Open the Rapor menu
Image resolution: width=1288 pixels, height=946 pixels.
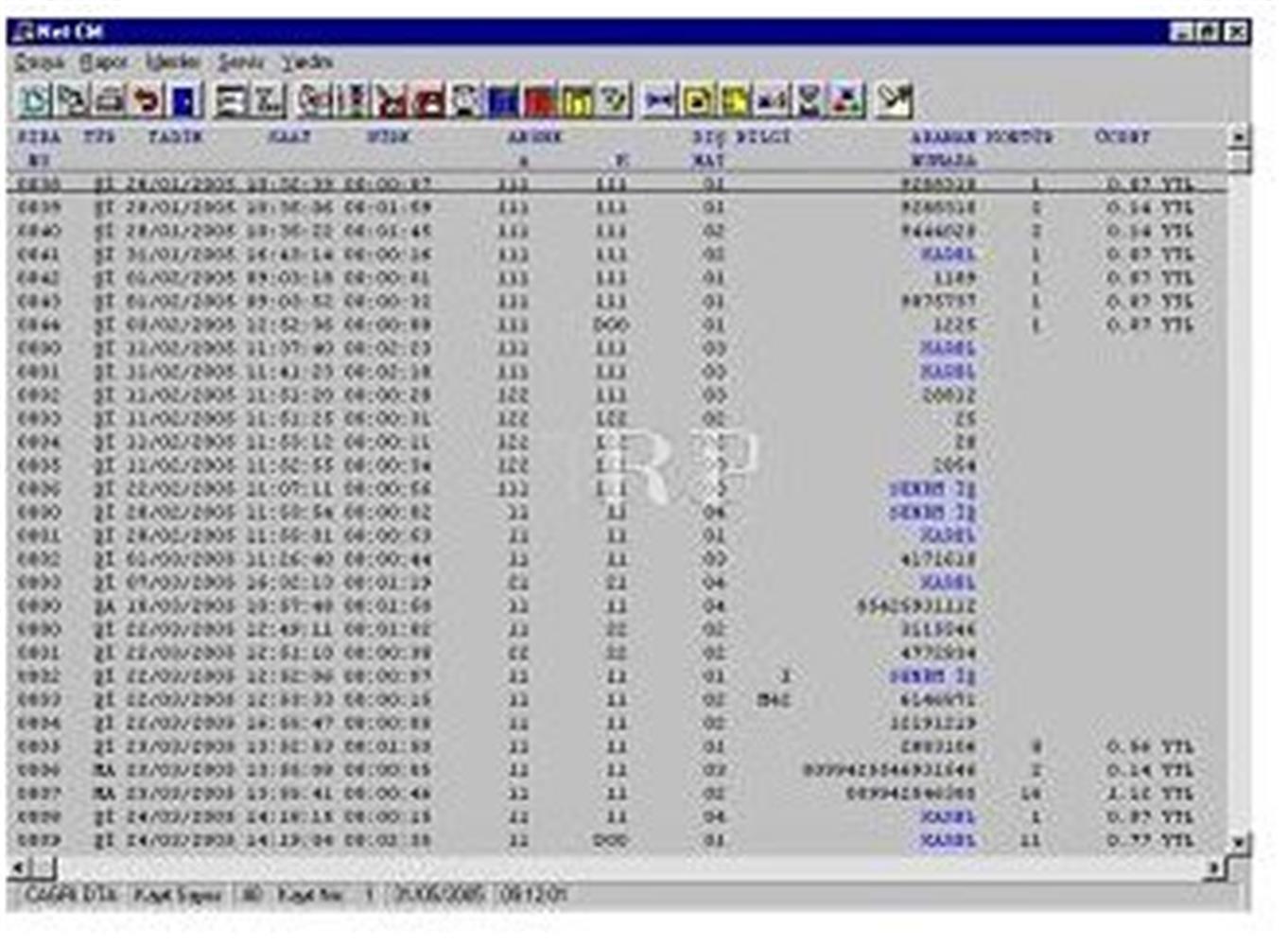coord(104,62)
